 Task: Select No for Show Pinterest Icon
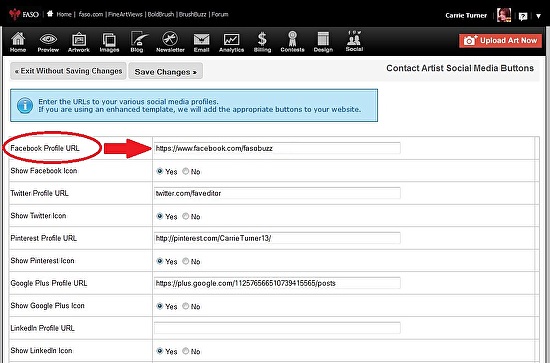pyautogui.click(x=186, y=261)
